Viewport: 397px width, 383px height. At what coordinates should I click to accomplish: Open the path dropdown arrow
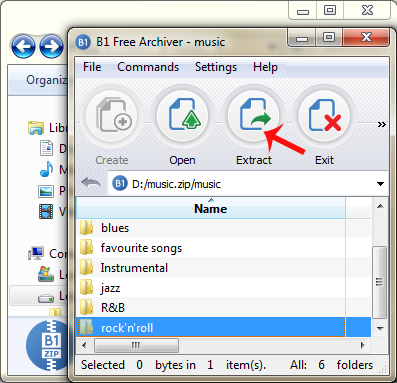[x=380, y=184]
